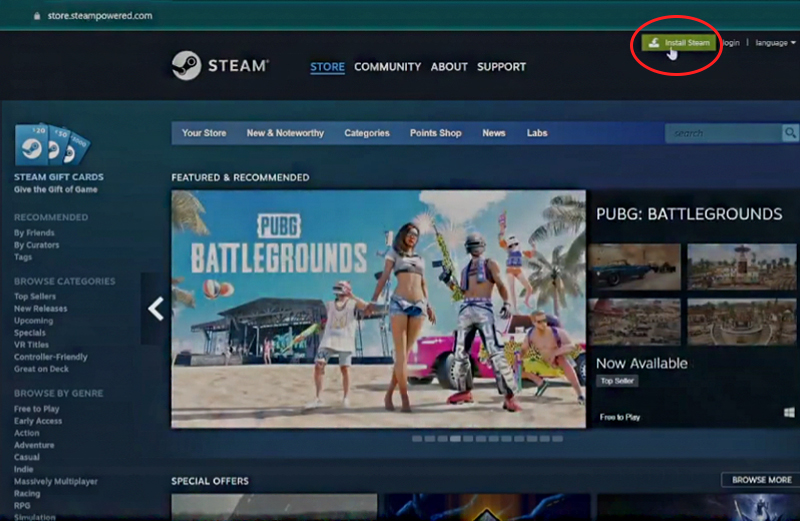
Task: Click the Install Steam button
Action: [x=679, y=43]
